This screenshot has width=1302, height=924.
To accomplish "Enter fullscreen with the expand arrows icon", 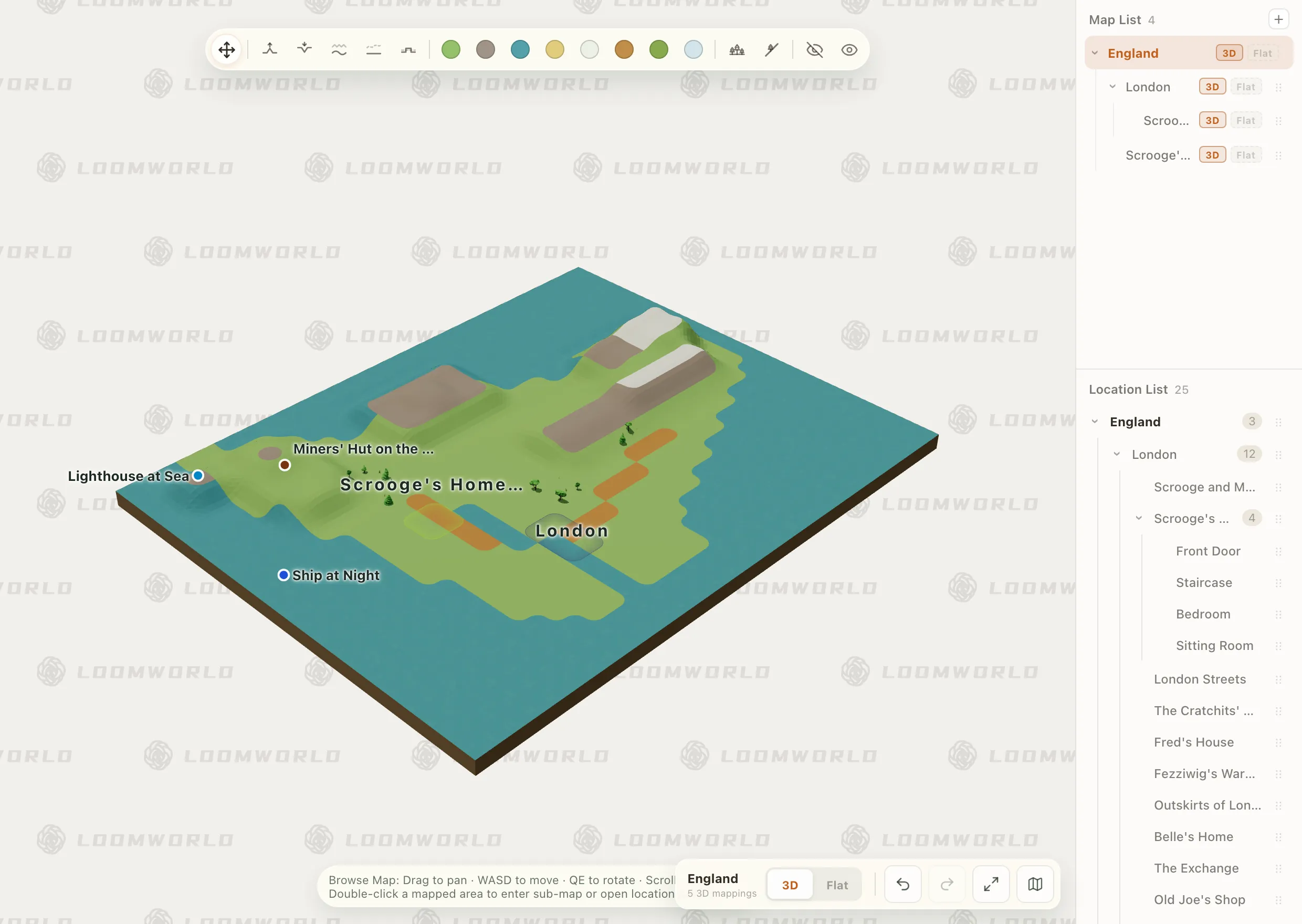I will [x=991, y=885].
